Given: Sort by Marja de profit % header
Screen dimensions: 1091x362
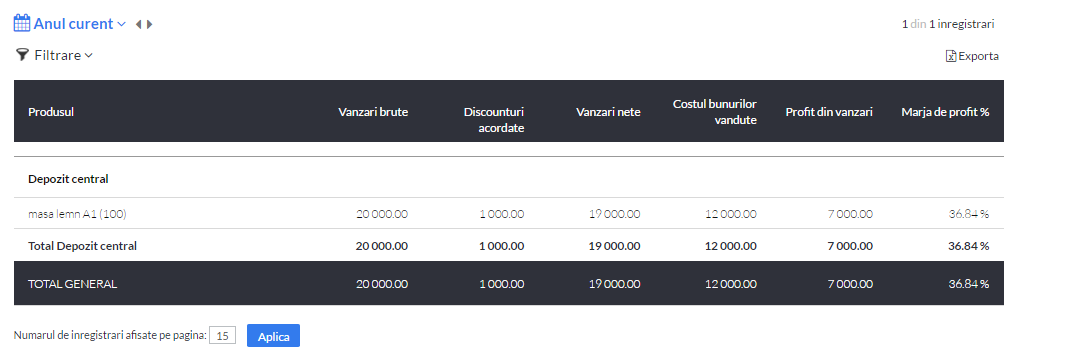Looking at the screenshot, I should point(945,111).
